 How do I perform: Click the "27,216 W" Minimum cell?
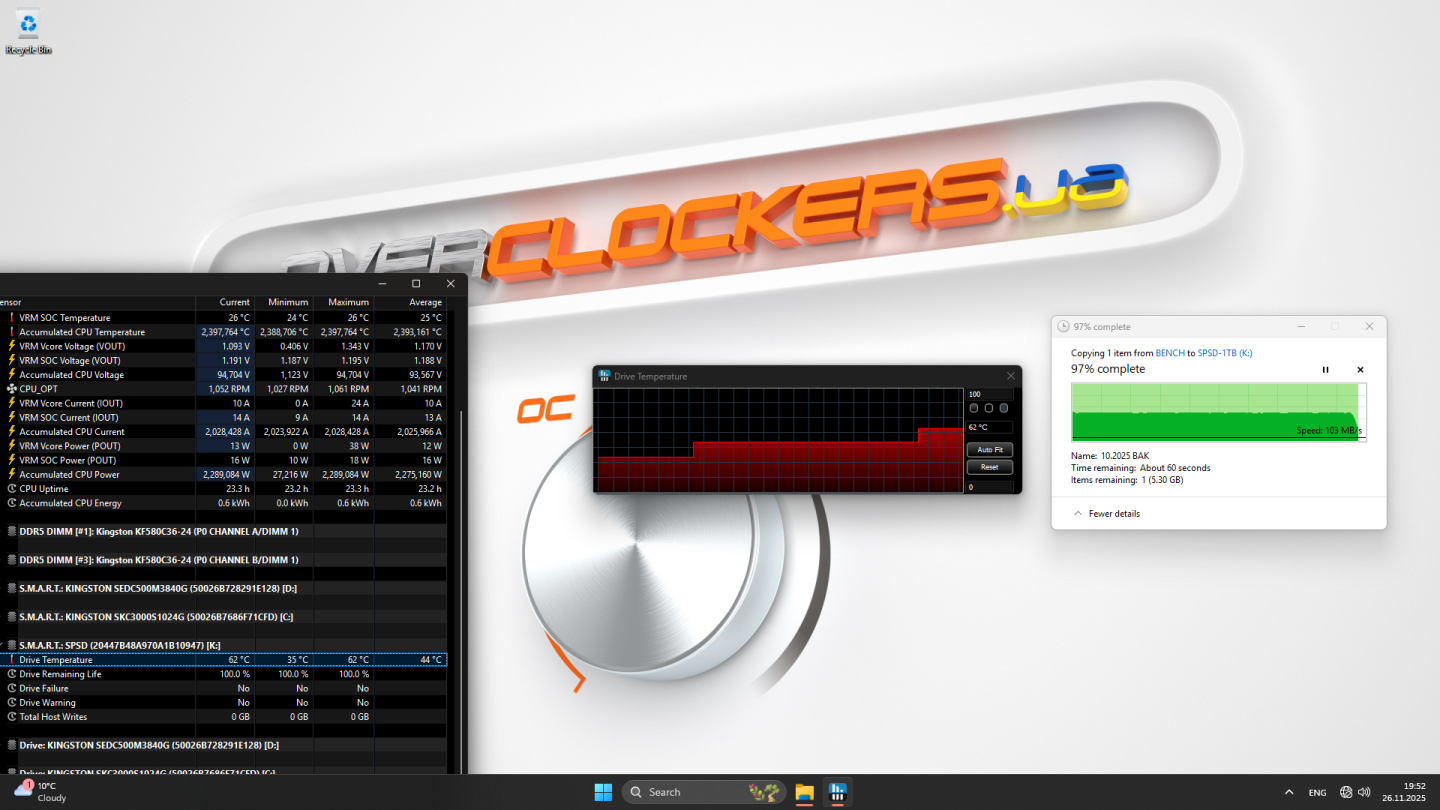pos(284,475)
